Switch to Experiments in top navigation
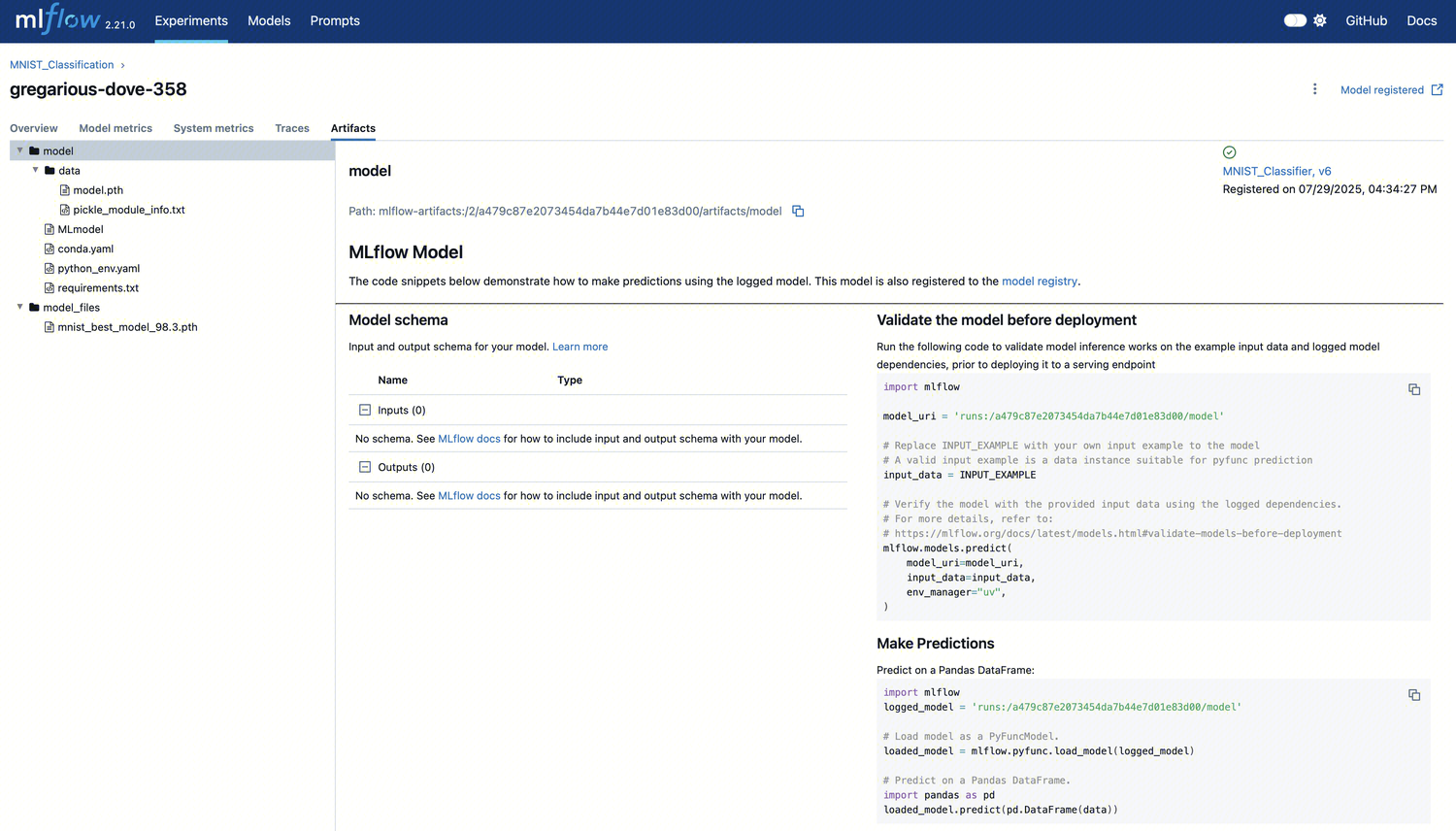This screenshot has height=831, width=1456. click(191, 20)
